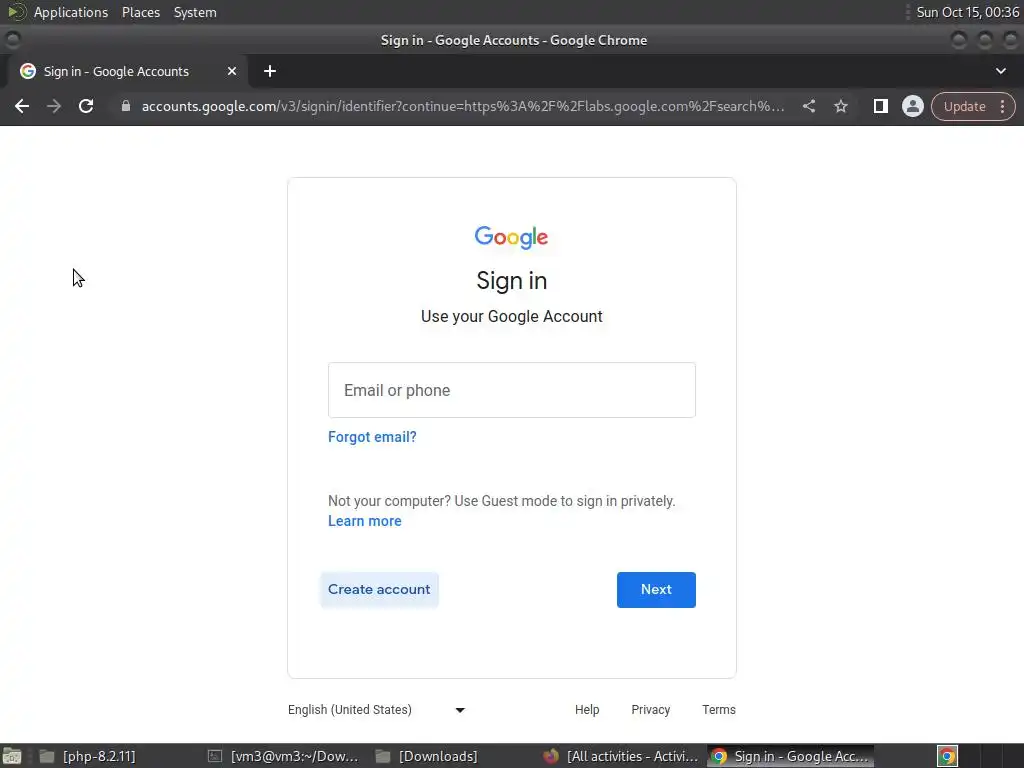1024x768 pixels.
Task: Click the blue Next button
Action: tap(656, 590)
